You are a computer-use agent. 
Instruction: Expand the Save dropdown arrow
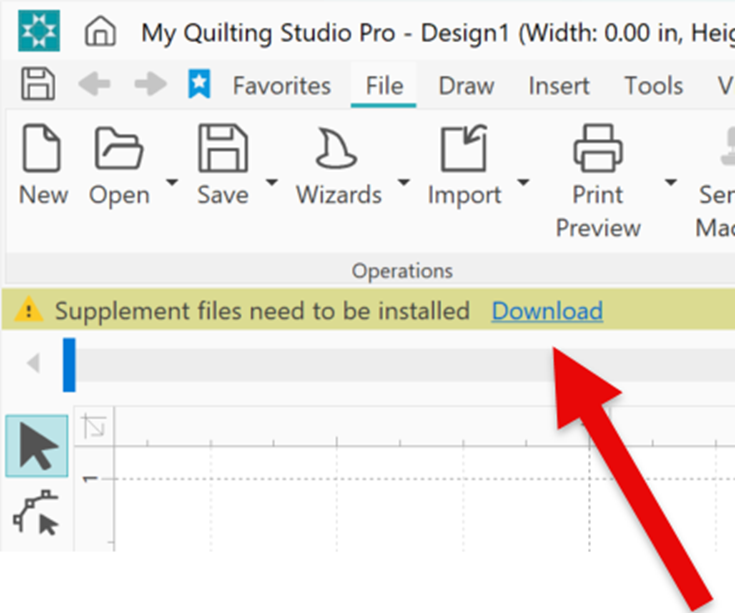coord(272,182)
